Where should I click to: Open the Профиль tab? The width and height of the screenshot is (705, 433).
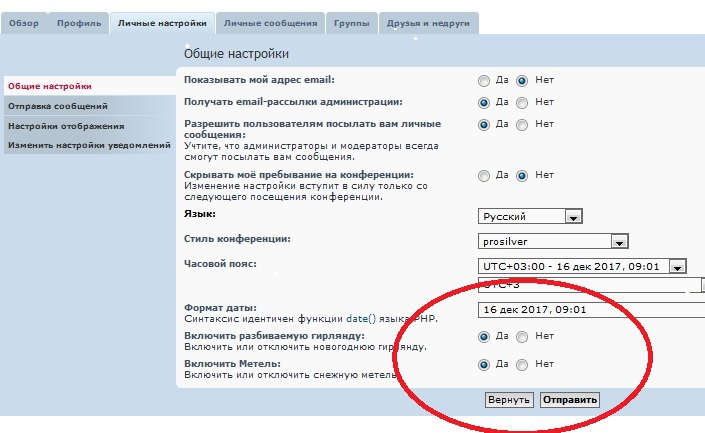[x=78, y=22]
